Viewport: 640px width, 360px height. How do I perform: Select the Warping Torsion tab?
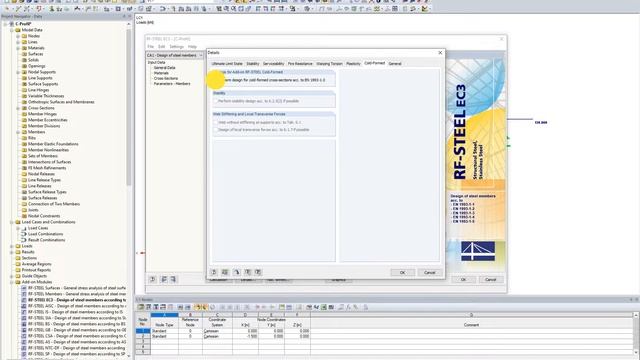click(329, 64)
